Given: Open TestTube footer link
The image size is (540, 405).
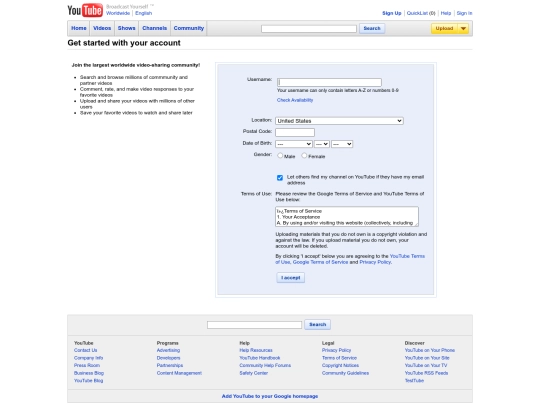Looking at the screenshot, I should 414,381.
